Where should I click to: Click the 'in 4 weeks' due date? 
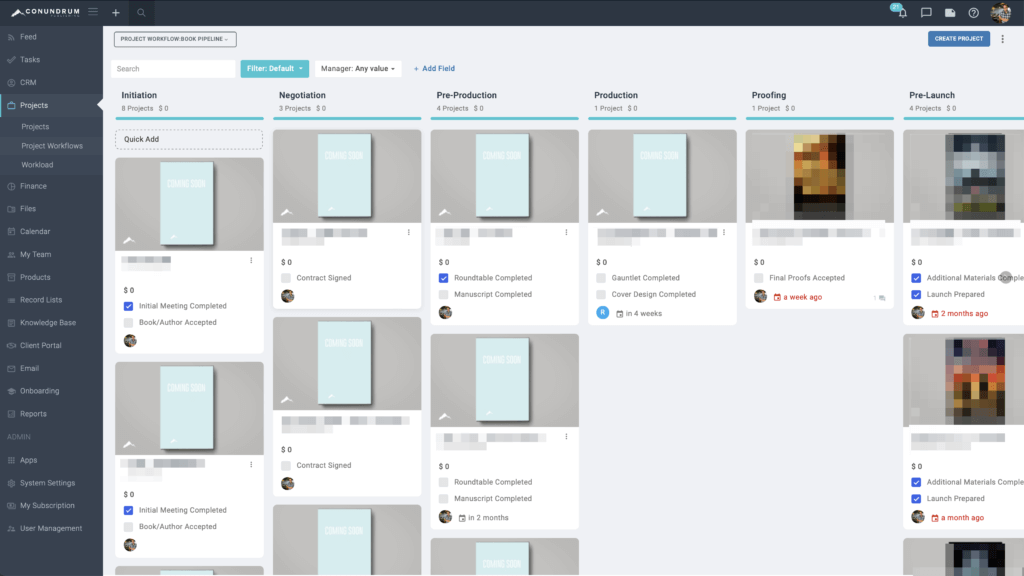tap(639, 313)
